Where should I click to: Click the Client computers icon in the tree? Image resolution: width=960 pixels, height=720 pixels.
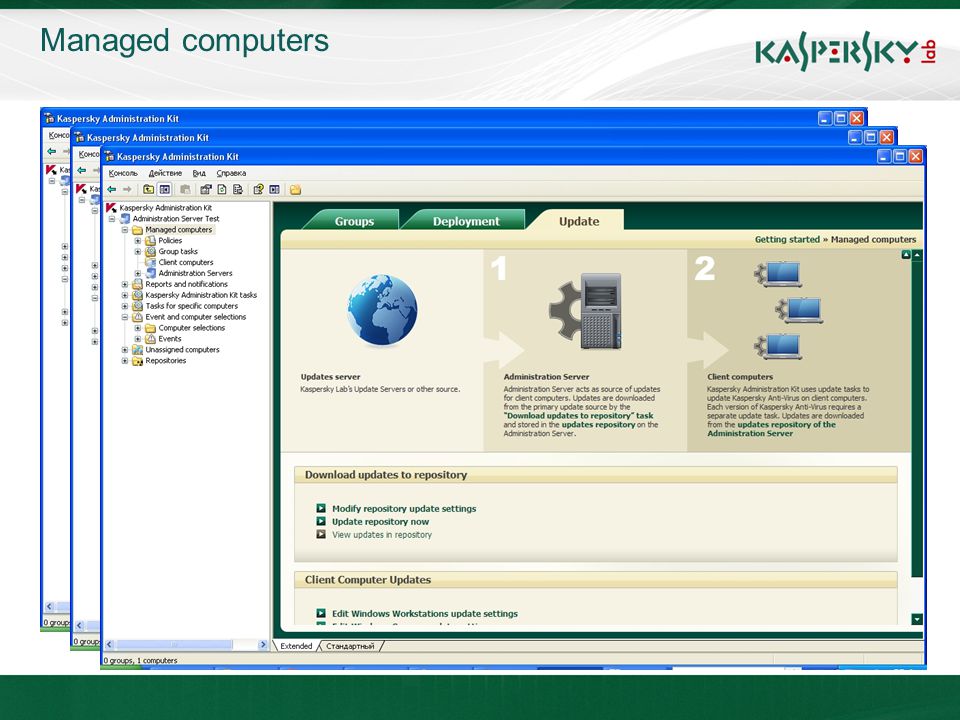[x=151, y=262]
